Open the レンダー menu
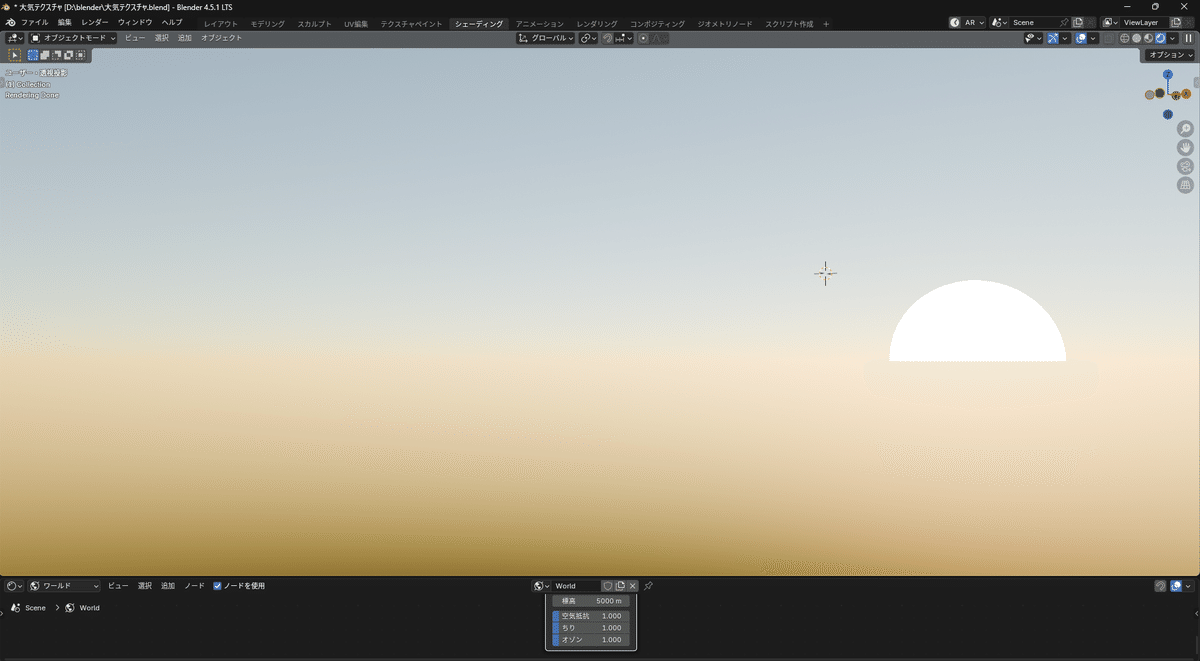The image size is (1200, 661). point(95,22)
